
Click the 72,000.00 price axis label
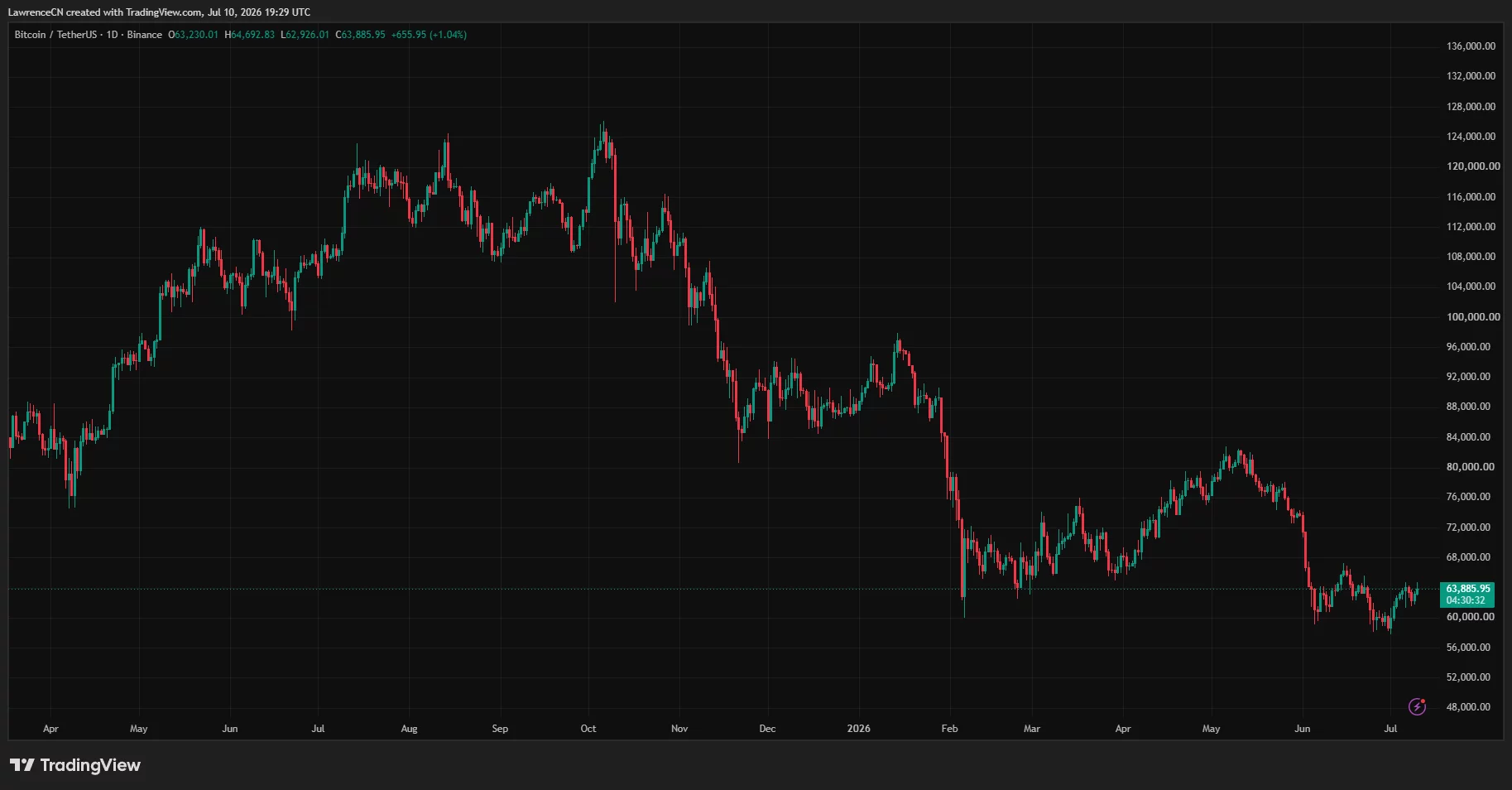[1468, 527]
